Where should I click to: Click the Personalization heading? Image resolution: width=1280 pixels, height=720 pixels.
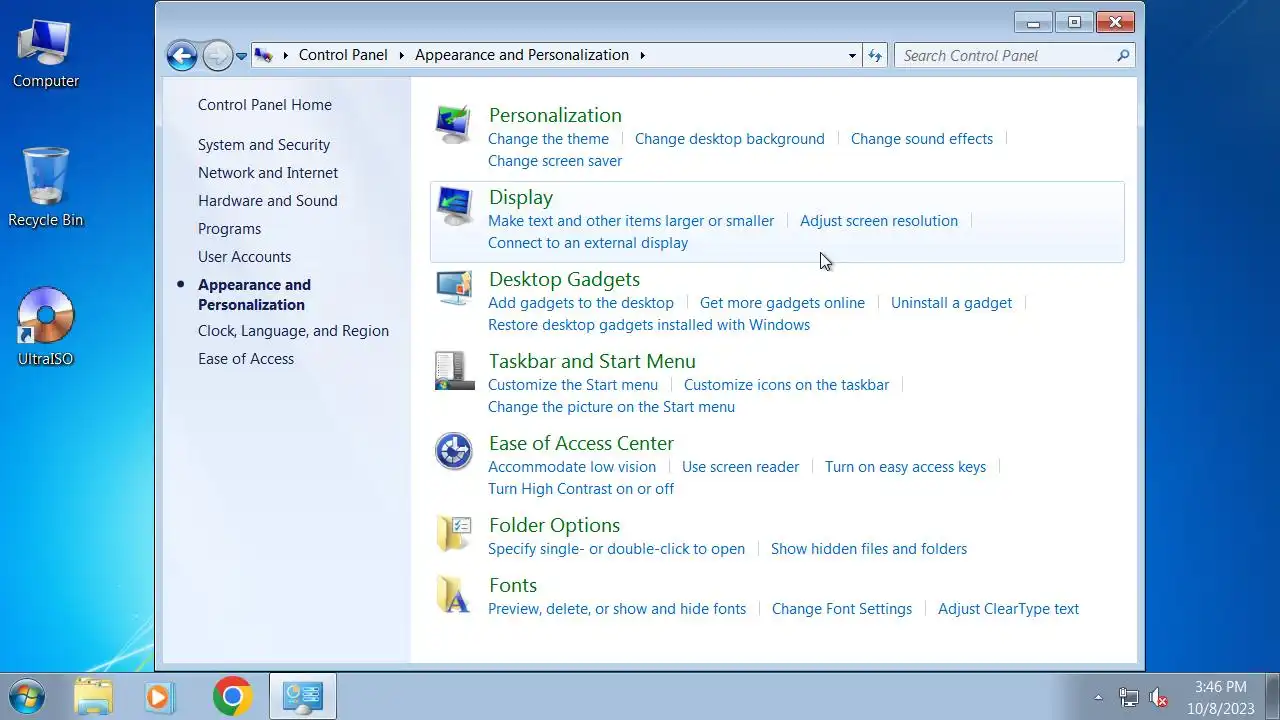click(x=555, y=115)
